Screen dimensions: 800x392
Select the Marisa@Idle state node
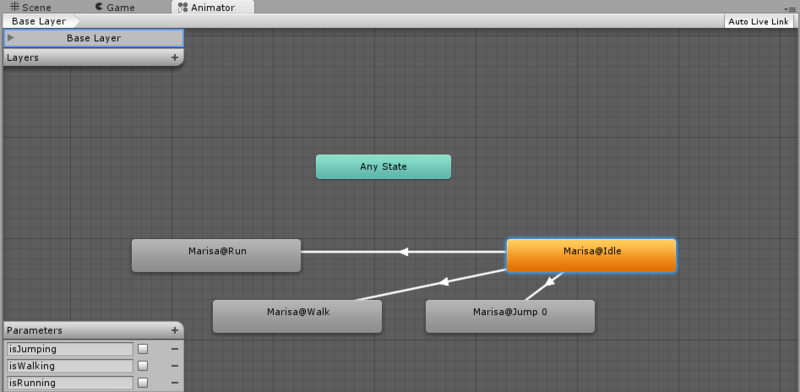(x=591, y=255)
